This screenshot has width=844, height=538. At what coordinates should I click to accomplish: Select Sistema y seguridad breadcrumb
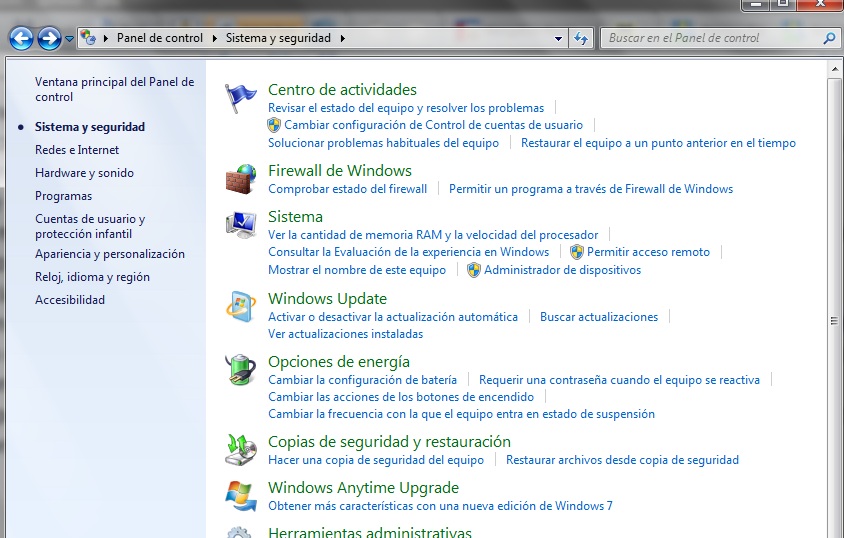point(278,38)
